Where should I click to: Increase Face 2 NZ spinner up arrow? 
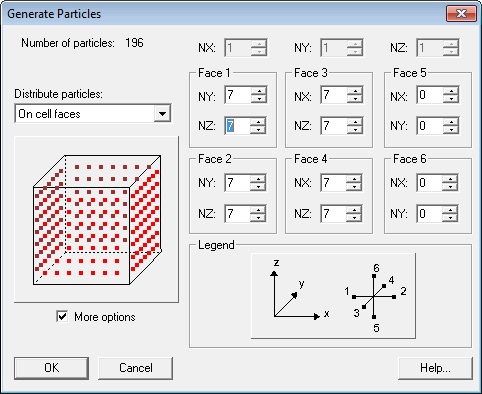[259, 210]
